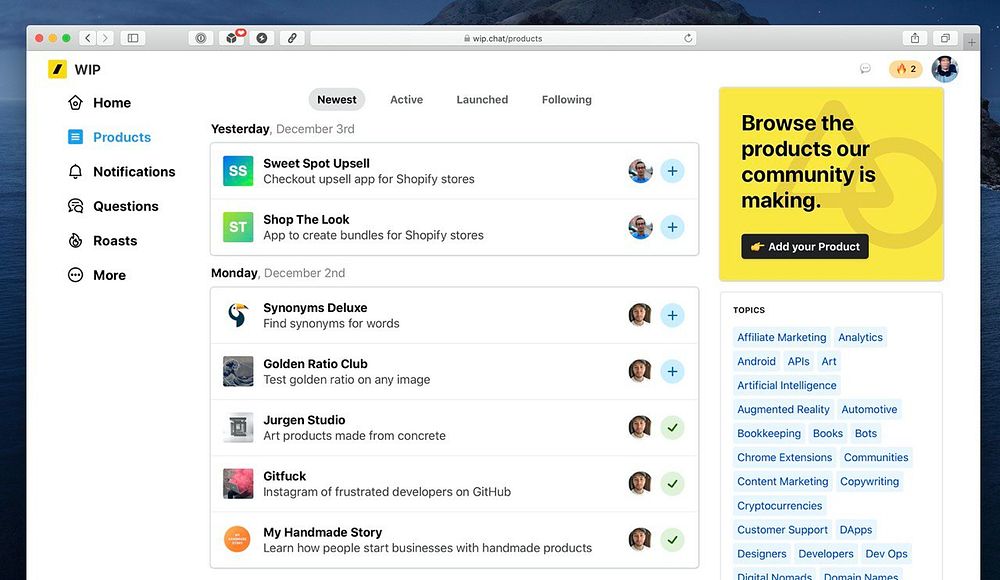The height and width of the screenshot is (580, 1000).
Task: View maker avatar on Sweet Spot Upsell
Action: 640,171
